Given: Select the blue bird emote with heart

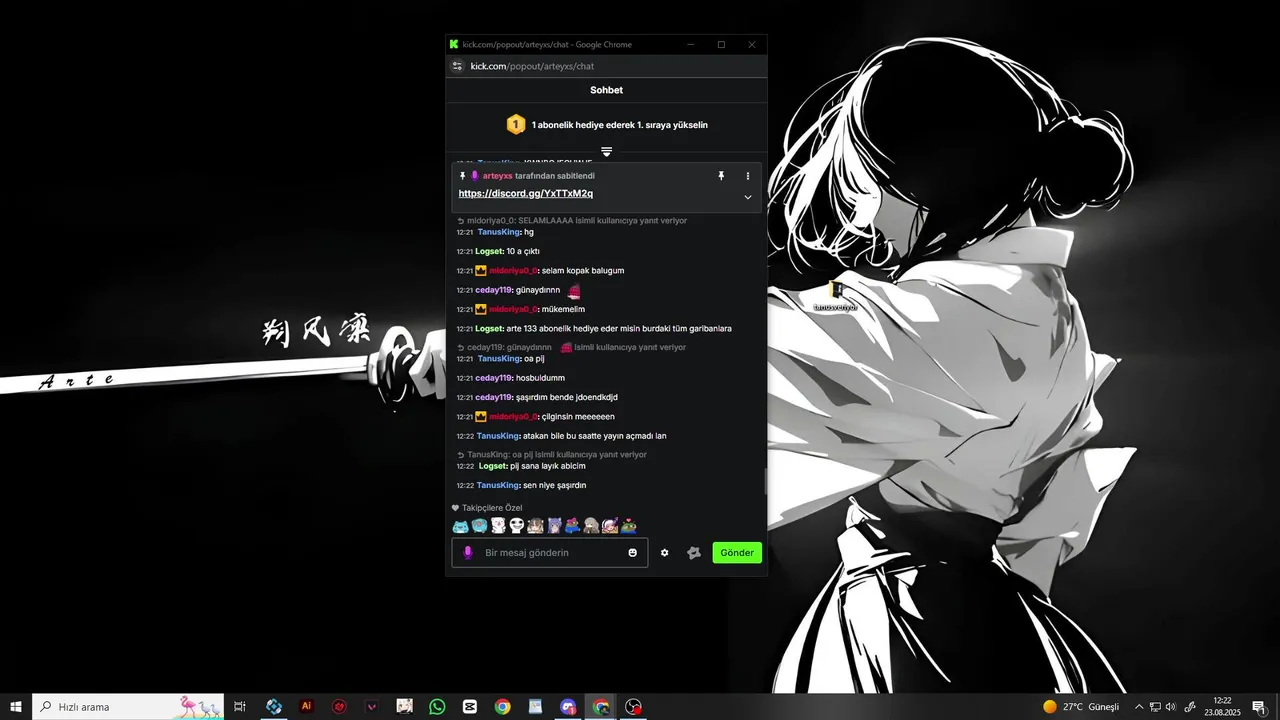Looking at the screenshot, I should (479, 526).
